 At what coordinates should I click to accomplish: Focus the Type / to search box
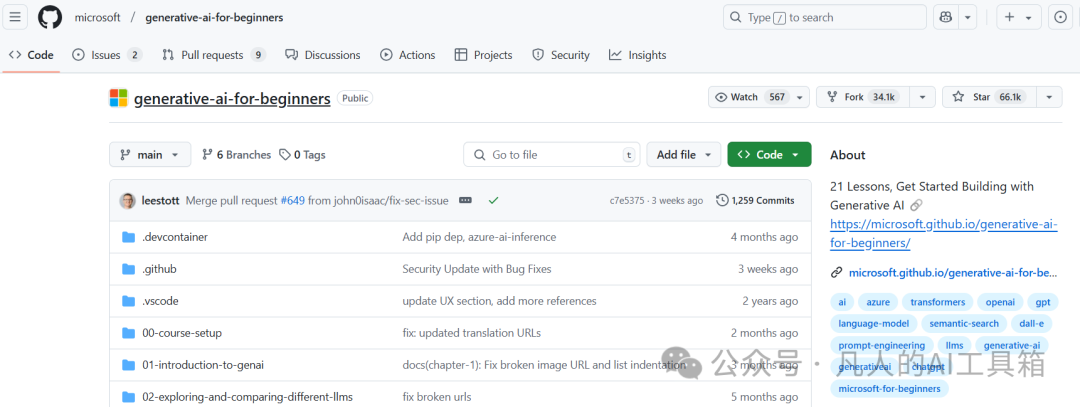(x=824, y=17)
